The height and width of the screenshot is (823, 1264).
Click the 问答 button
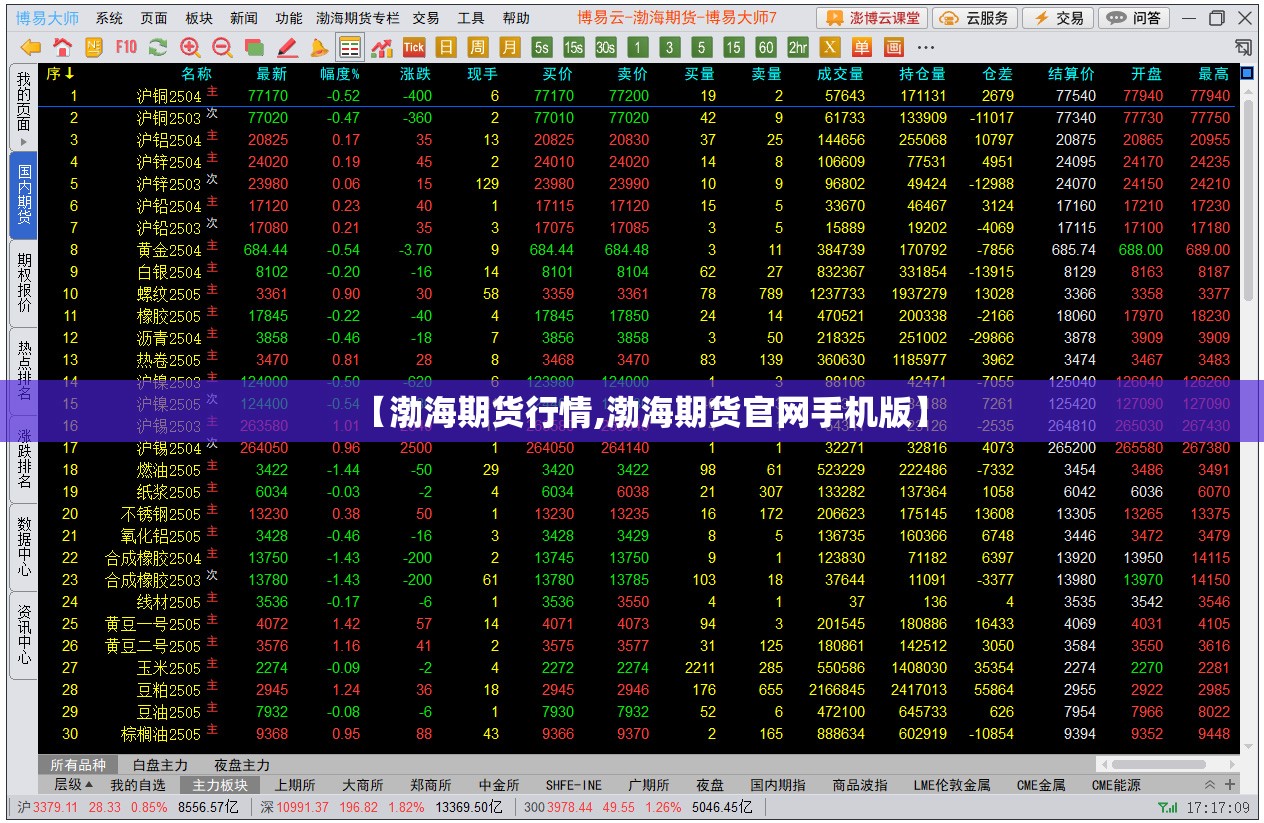(x=1134, y=18)
